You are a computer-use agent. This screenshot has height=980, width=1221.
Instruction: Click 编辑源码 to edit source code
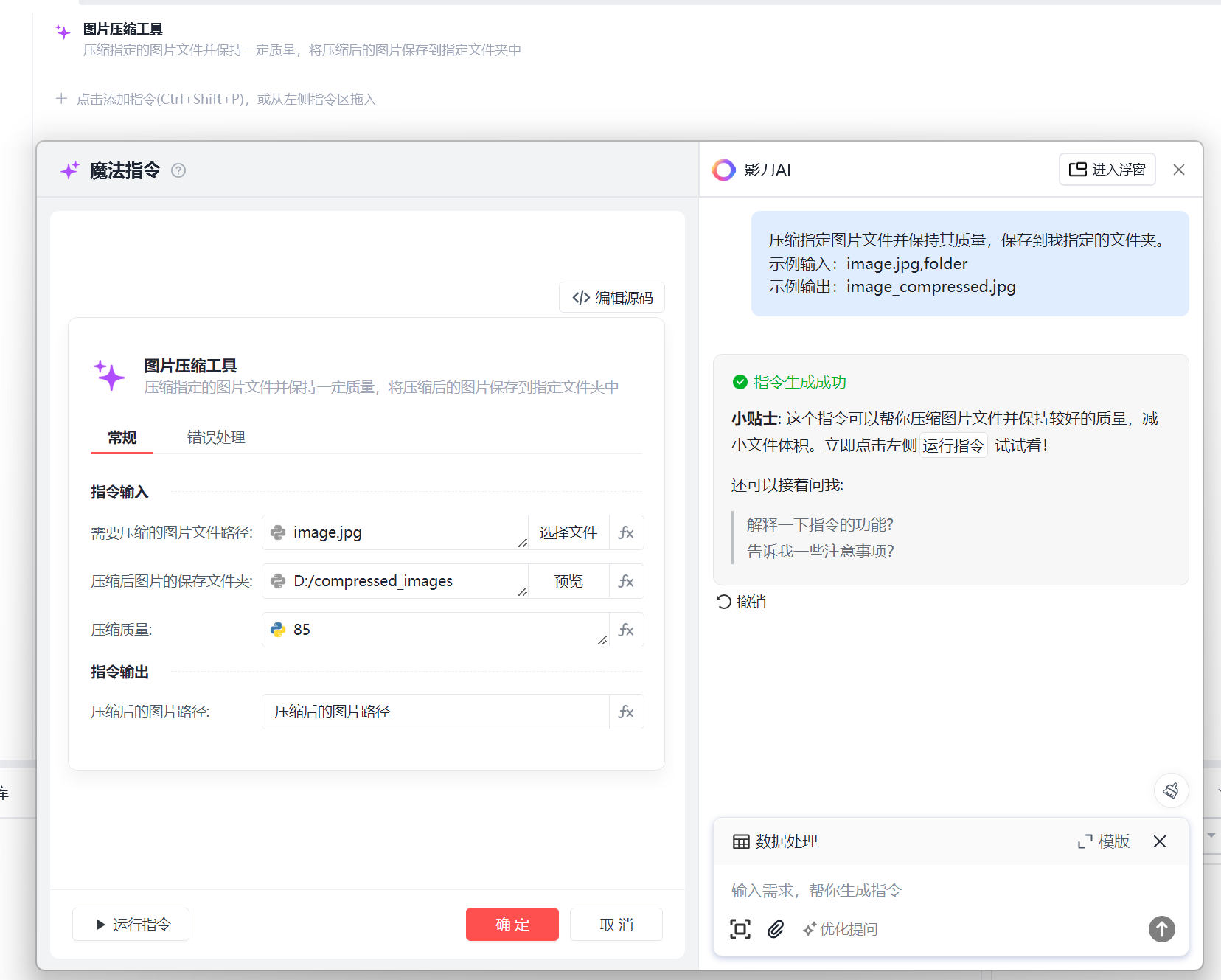(612, 298)
